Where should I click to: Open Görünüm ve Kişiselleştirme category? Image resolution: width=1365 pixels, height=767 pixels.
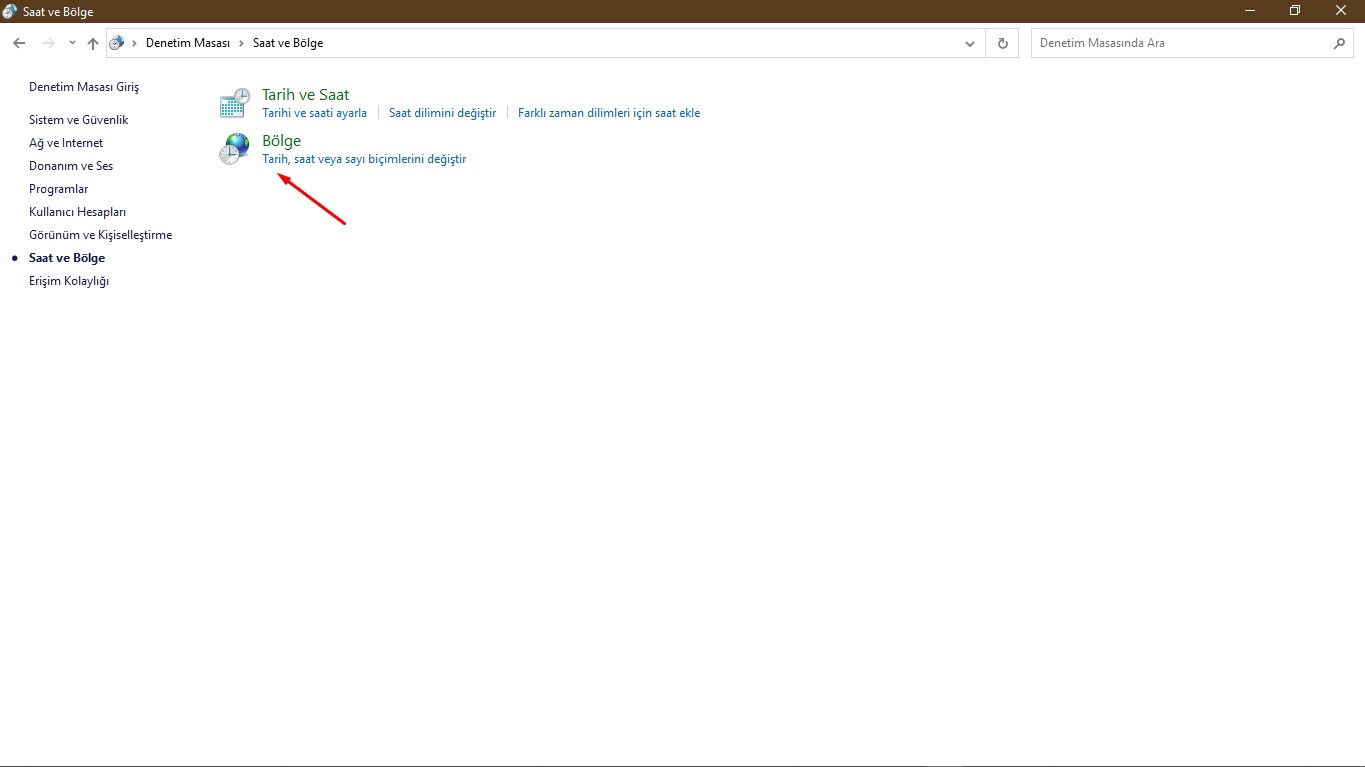[x=101, y=235]
